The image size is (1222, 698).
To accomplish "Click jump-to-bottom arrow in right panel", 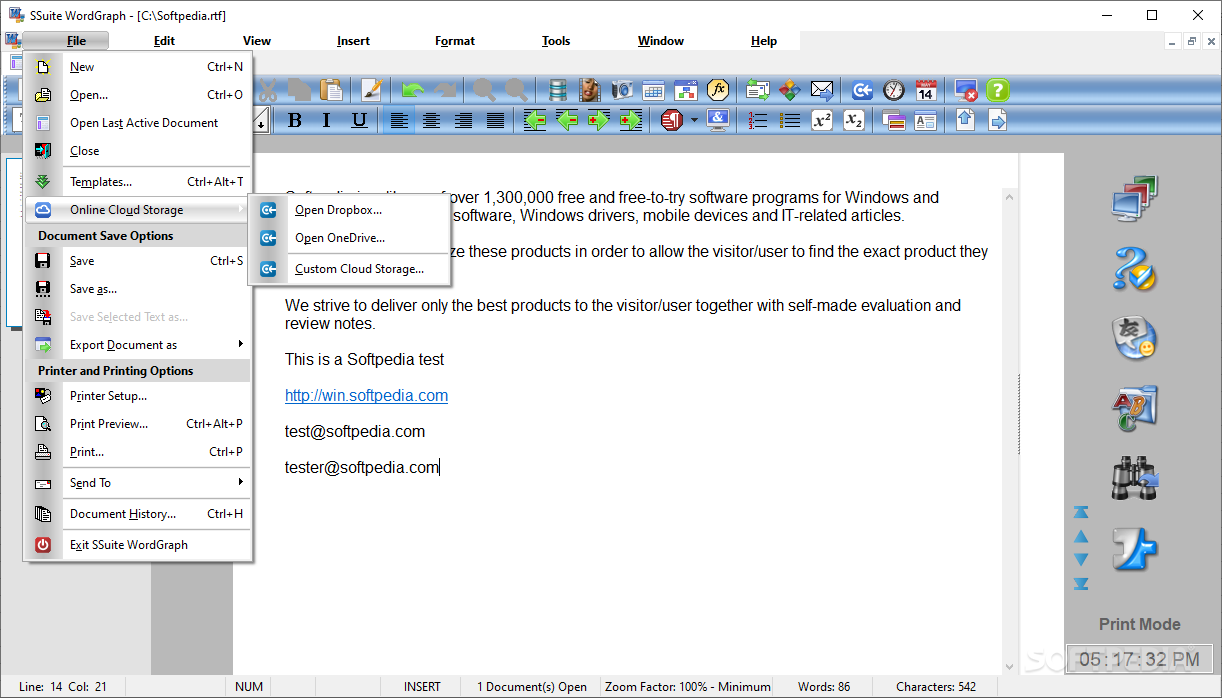I will (1081, 583).
